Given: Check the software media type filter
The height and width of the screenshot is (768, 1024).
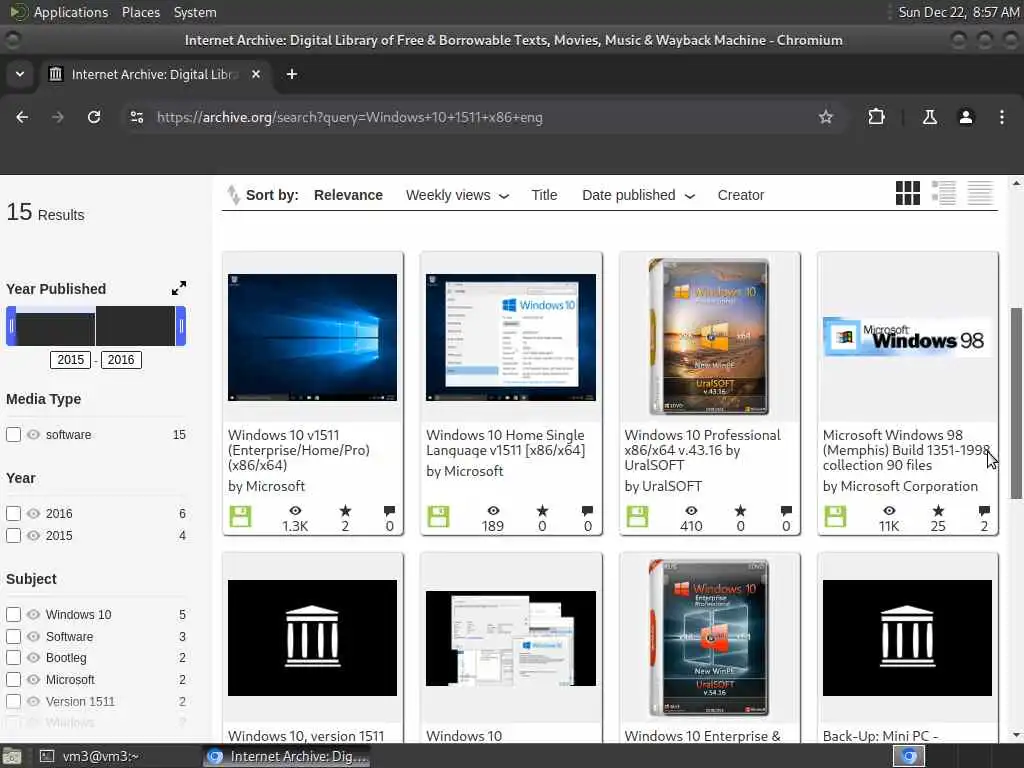Looking at the screenshot, I should (13, 435).
